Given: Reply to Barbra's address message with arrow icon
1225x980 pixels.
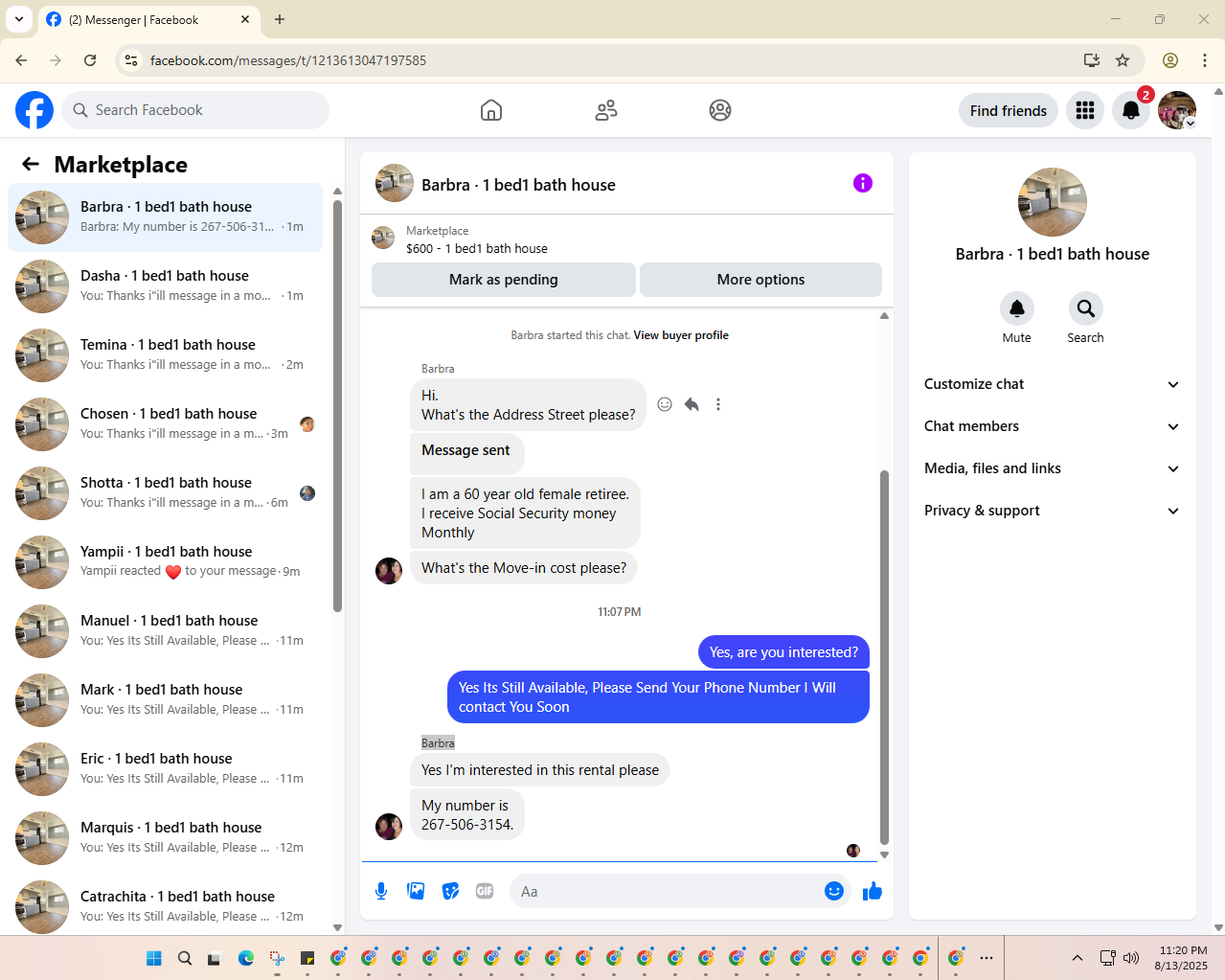Looking at the screenshot, I should pos(692,404).
